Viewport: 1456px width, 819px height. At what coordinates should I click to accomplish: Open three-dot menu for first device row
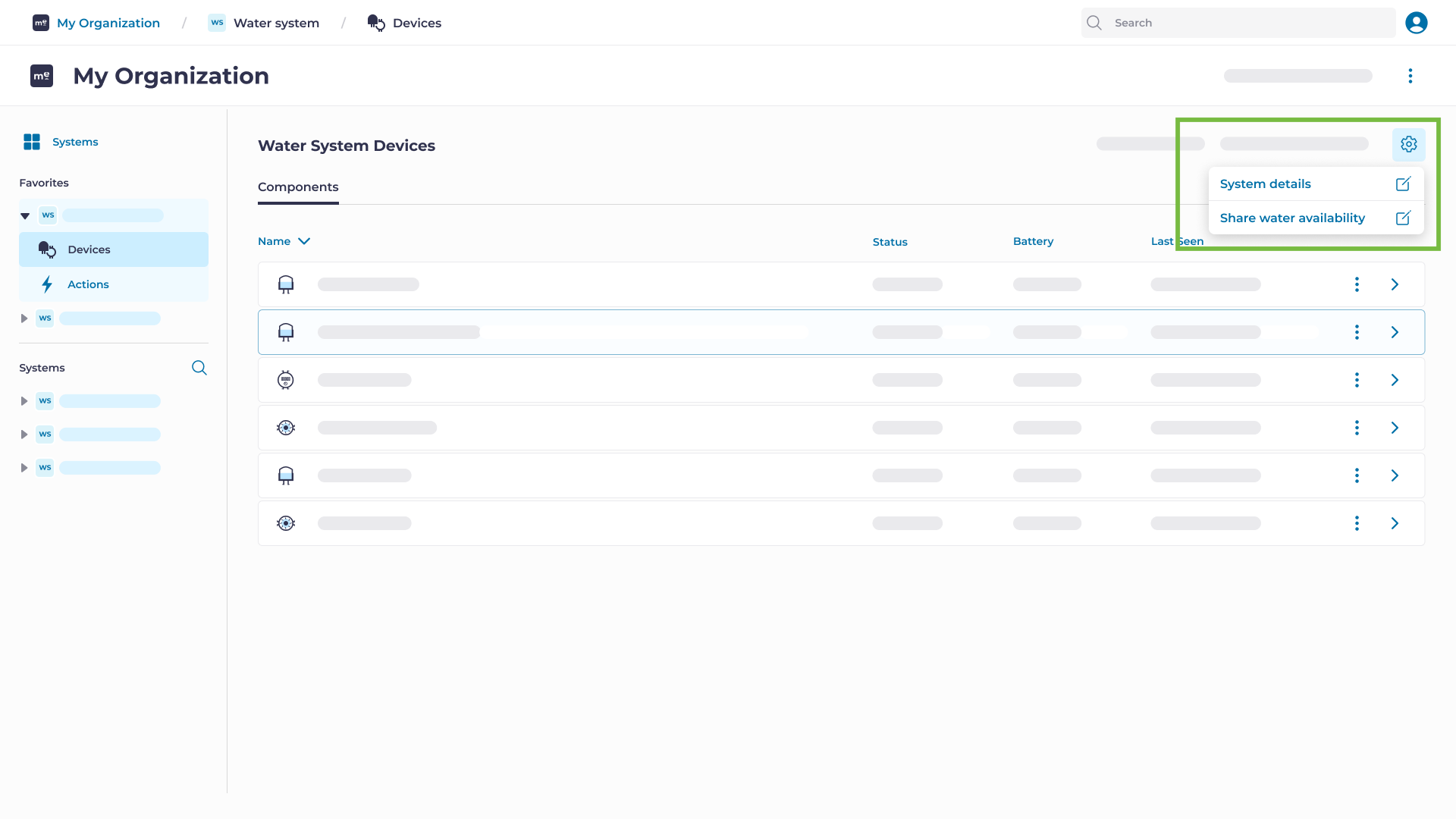[1357, 284]
